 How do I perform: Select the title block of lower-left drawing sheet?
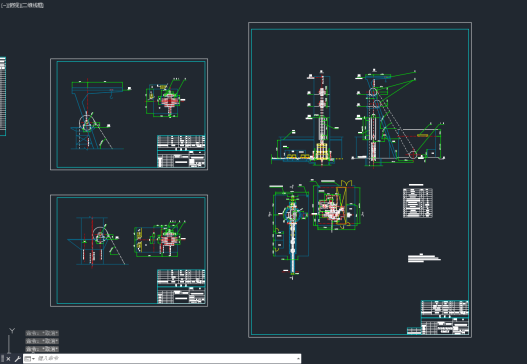click(x=181, y=286)
